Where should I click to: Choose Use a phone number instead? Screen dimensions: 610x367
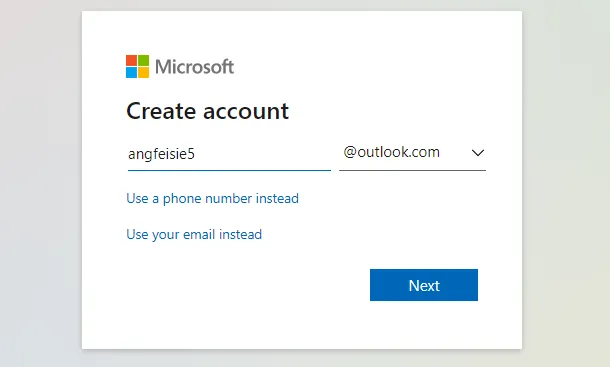pos(212,198)
